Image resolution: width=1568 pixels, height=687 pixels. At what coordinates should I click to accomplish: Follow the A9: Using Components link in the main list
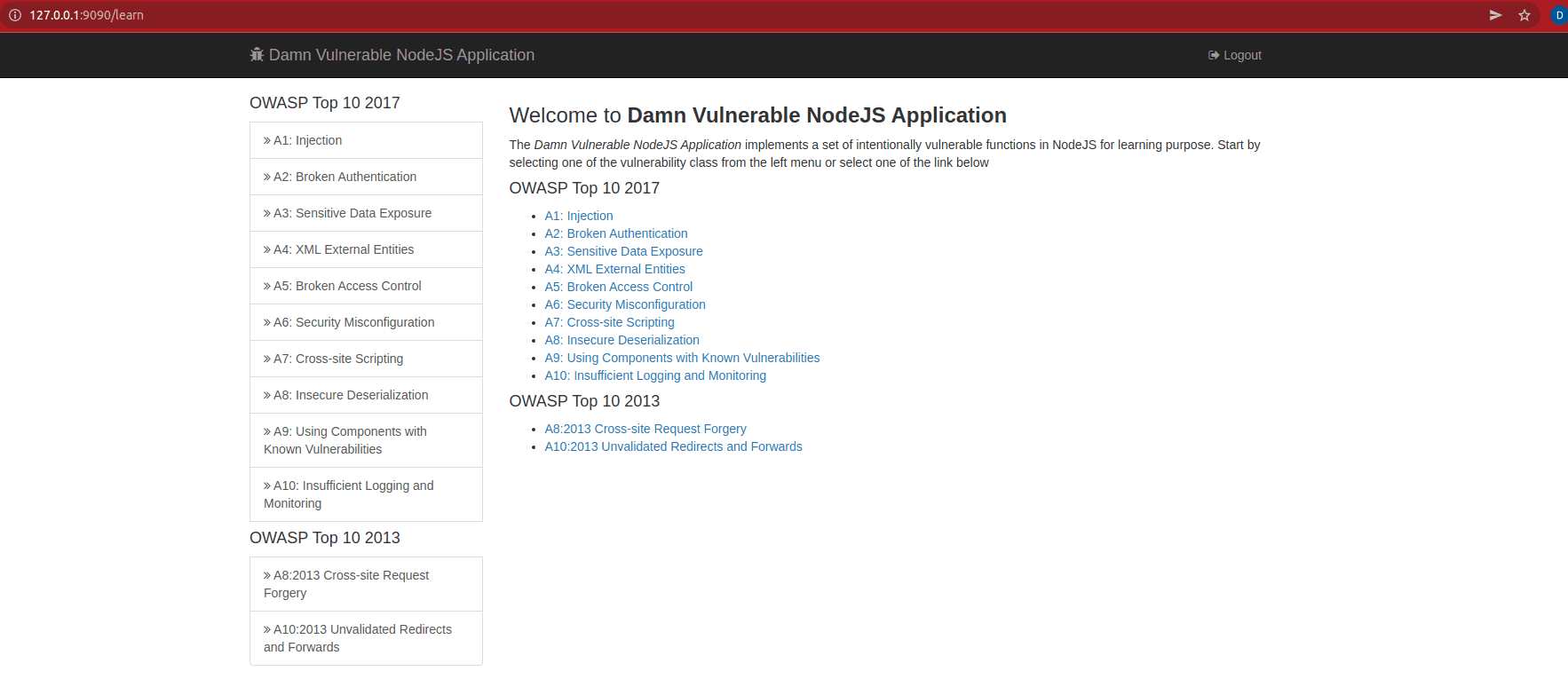682,358
